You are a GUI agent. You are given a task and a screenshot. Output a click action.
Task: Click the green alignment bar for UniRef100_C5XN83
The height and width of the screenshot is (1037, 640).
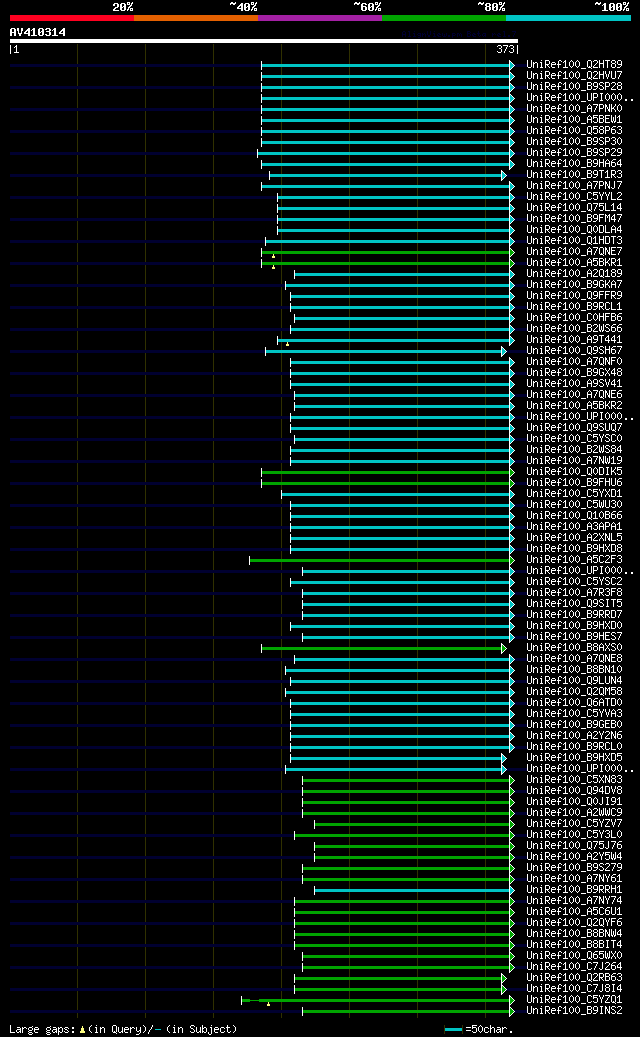(x=407, y=780)
